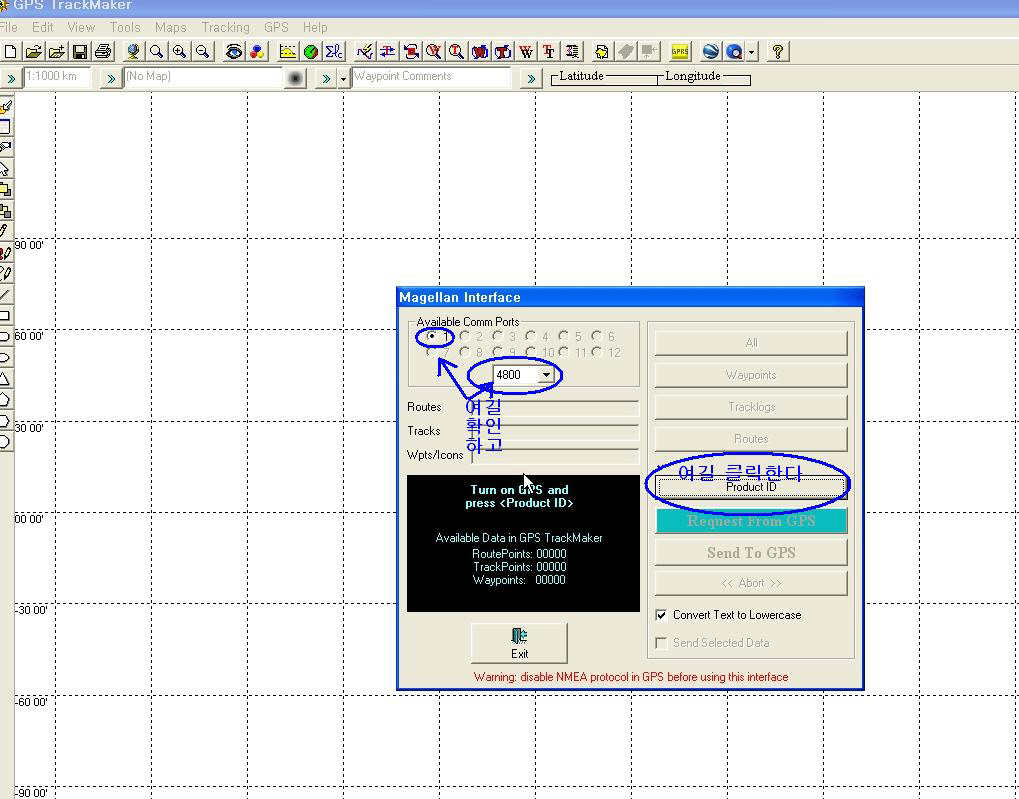The image size is (1019, 799).
Task: Click the blue Q globe icon
Action: coord(734,51)
